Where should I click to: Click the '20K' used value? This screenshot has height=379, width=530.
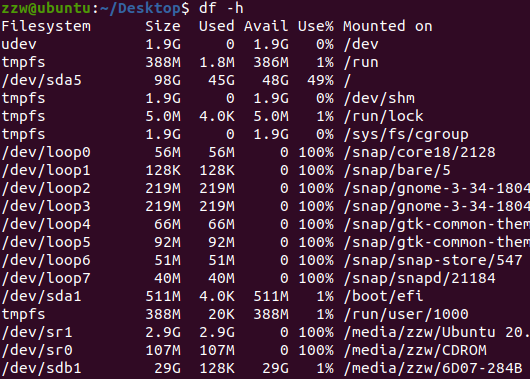221,314
